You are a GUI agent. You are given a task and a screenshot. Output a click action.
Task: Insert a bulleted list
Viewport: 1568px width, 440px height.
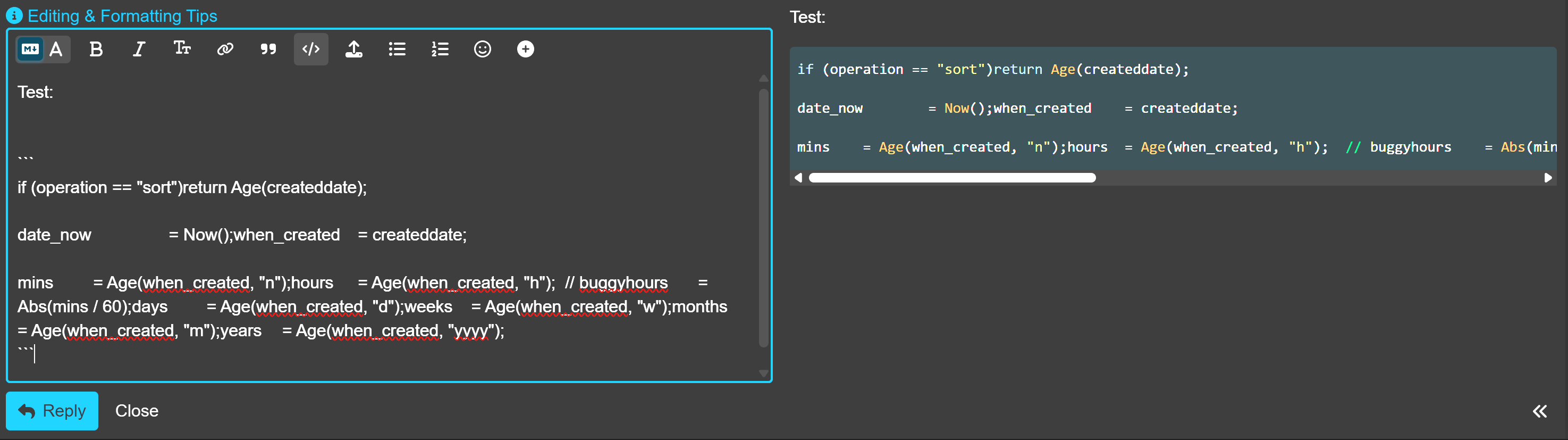tap(397, 49)
